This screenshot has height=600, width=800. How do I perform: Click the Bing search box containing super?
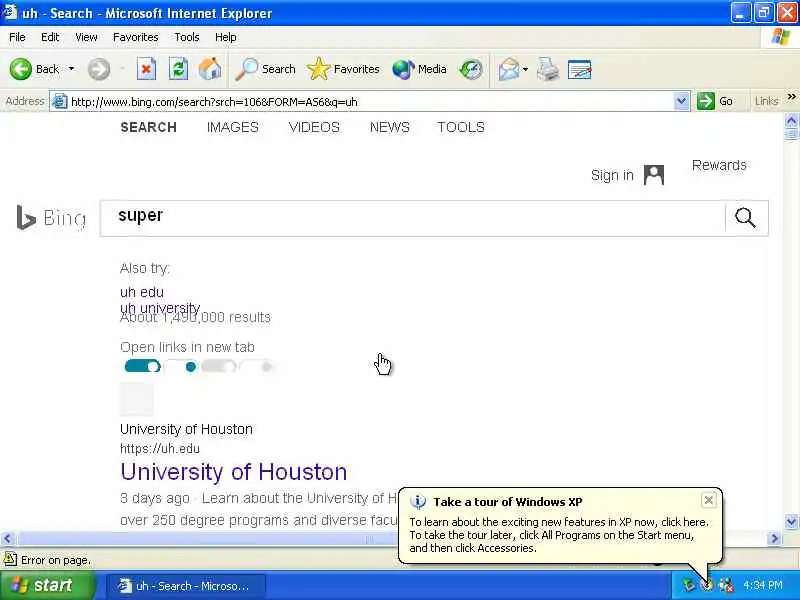pos(412,218)
